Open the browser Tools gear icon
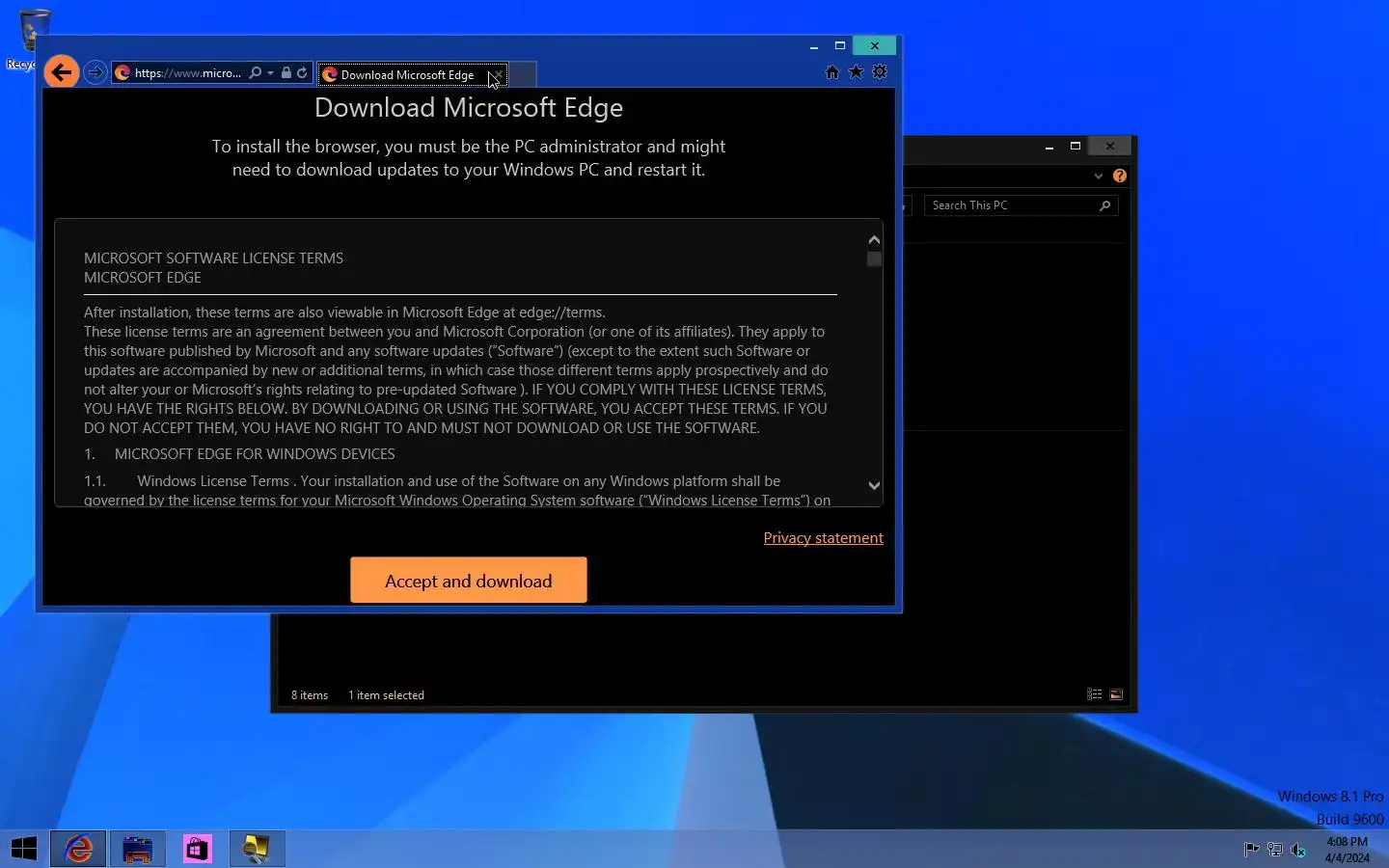1389x868 pixels. point(880,72)
